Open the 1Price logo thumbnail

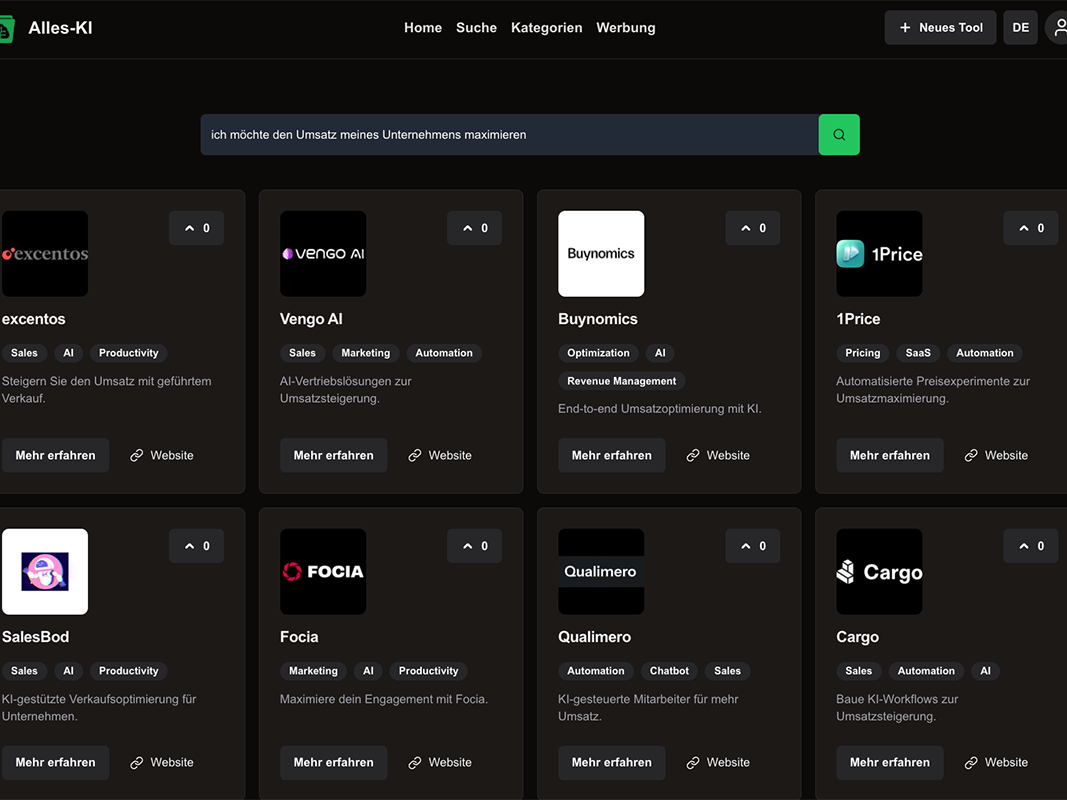879,254
